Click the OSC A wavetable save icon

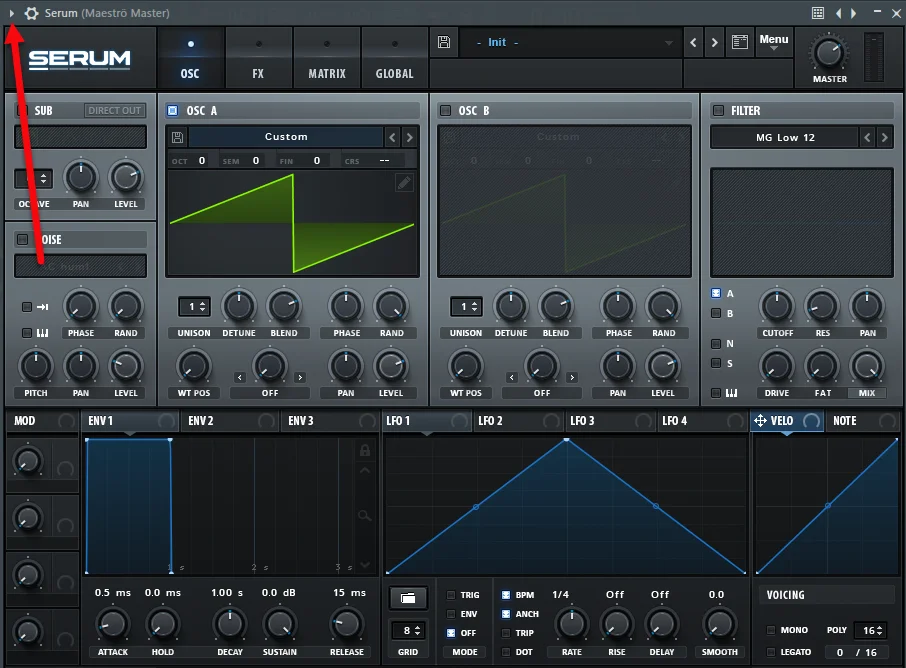click(177, 137)
